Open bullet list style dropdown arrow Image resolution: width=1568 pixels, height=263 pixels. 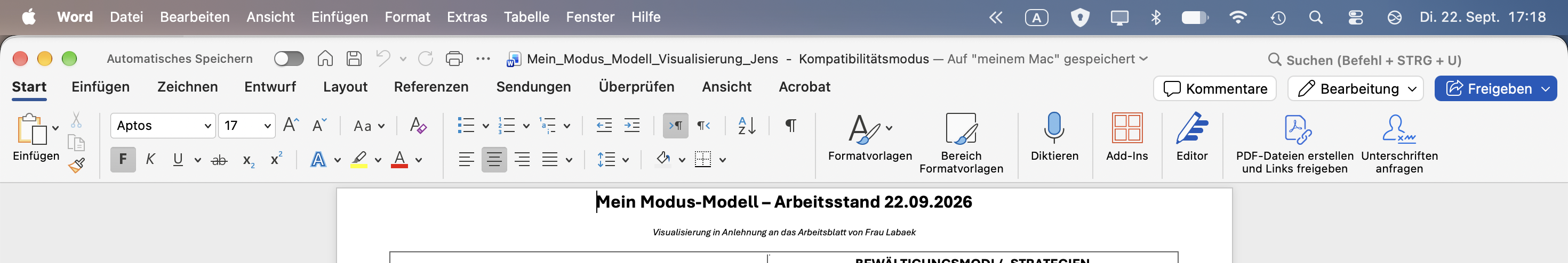tap(486, 126)
